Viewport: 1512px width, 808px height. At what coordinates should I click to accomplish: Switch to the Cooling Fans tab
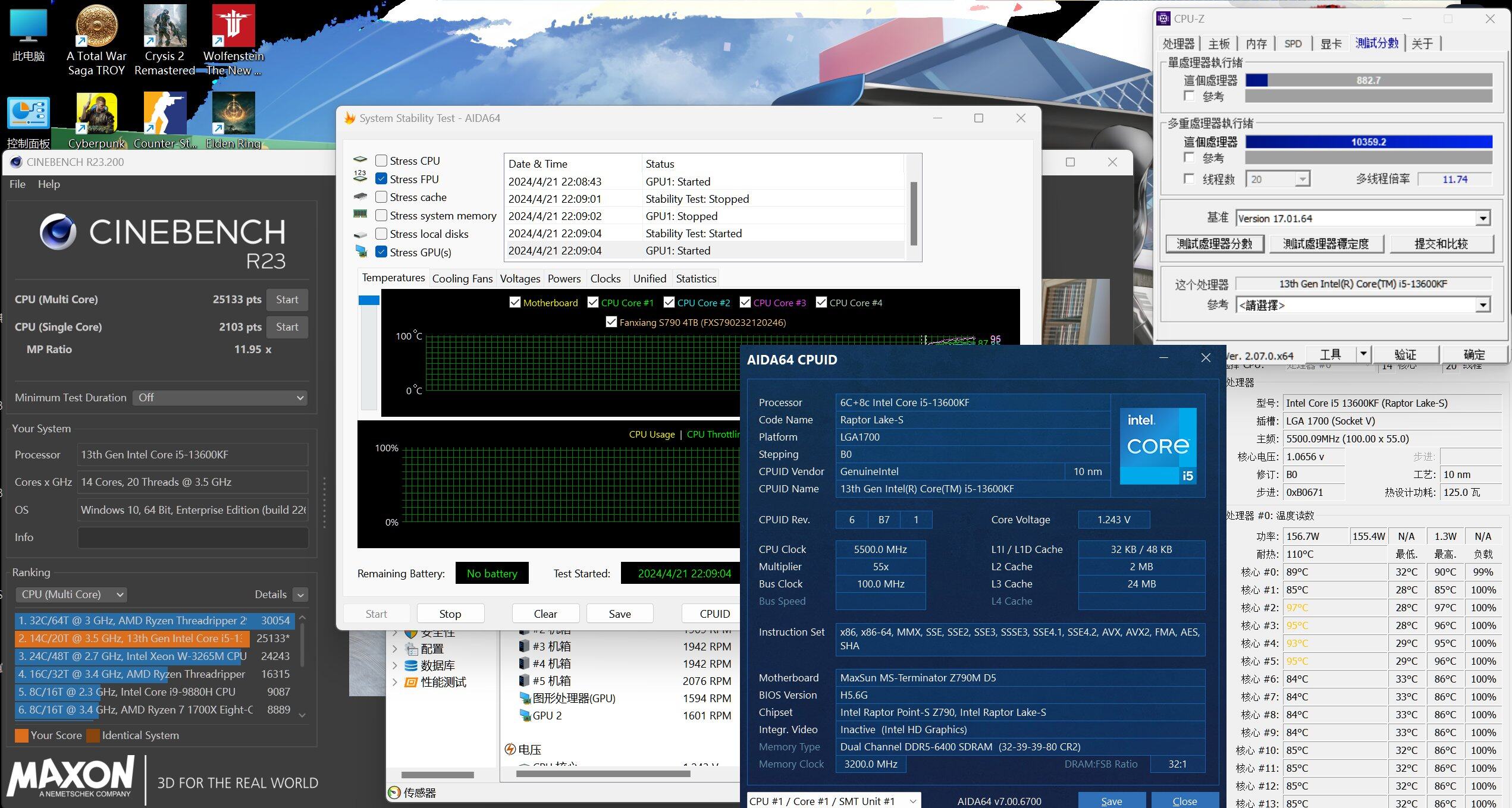(462, 278)
